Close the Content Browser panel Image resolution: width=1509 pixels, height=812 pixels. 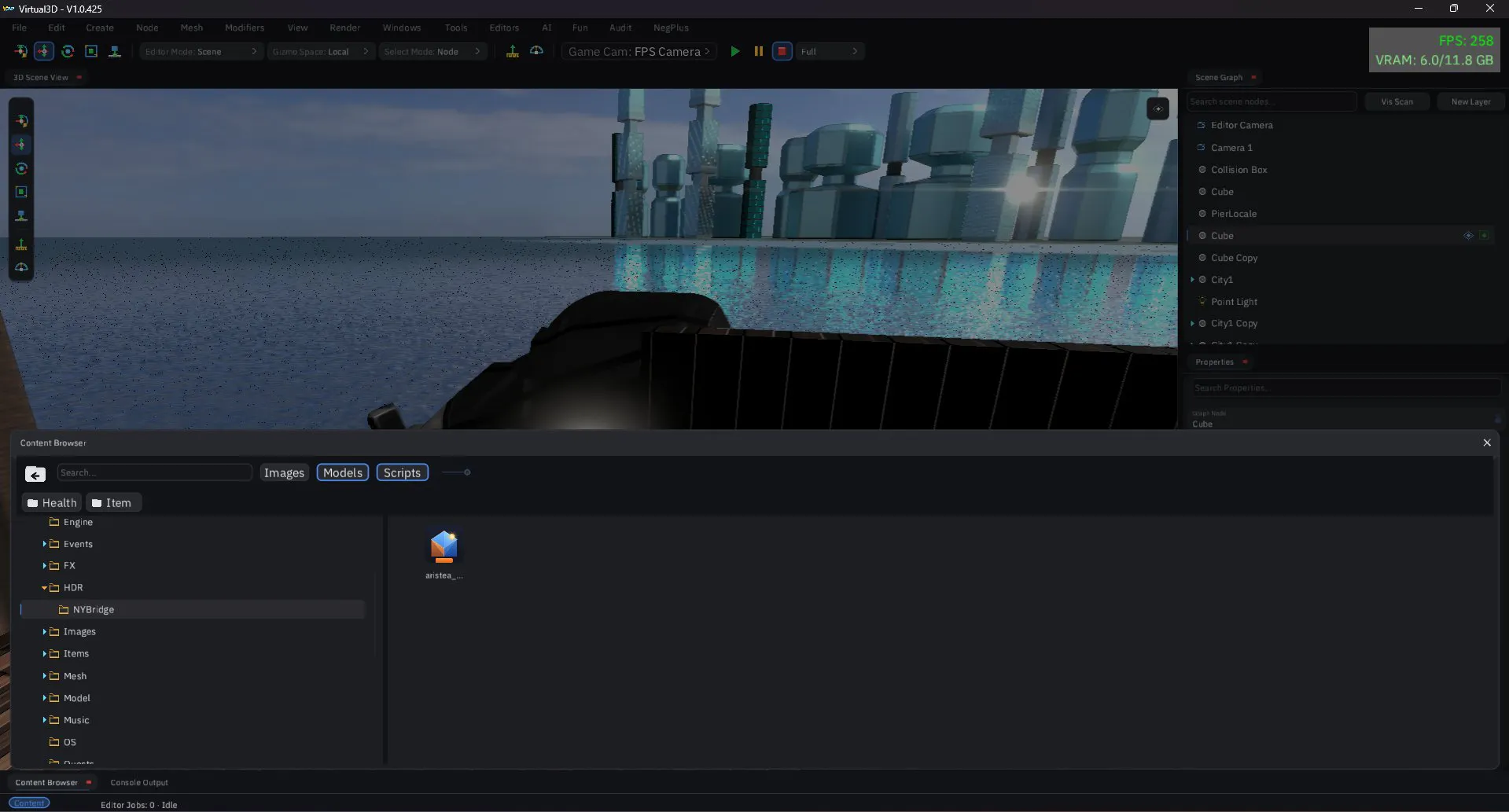click(1486, 443)
